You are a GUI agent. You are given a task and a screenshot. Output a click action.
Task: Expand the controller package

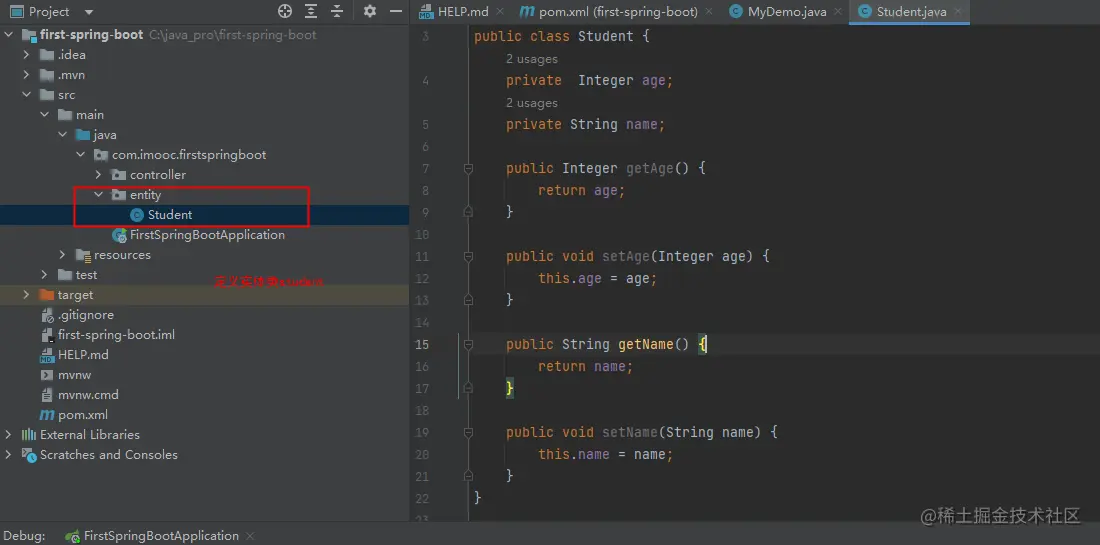coord(99,175)
